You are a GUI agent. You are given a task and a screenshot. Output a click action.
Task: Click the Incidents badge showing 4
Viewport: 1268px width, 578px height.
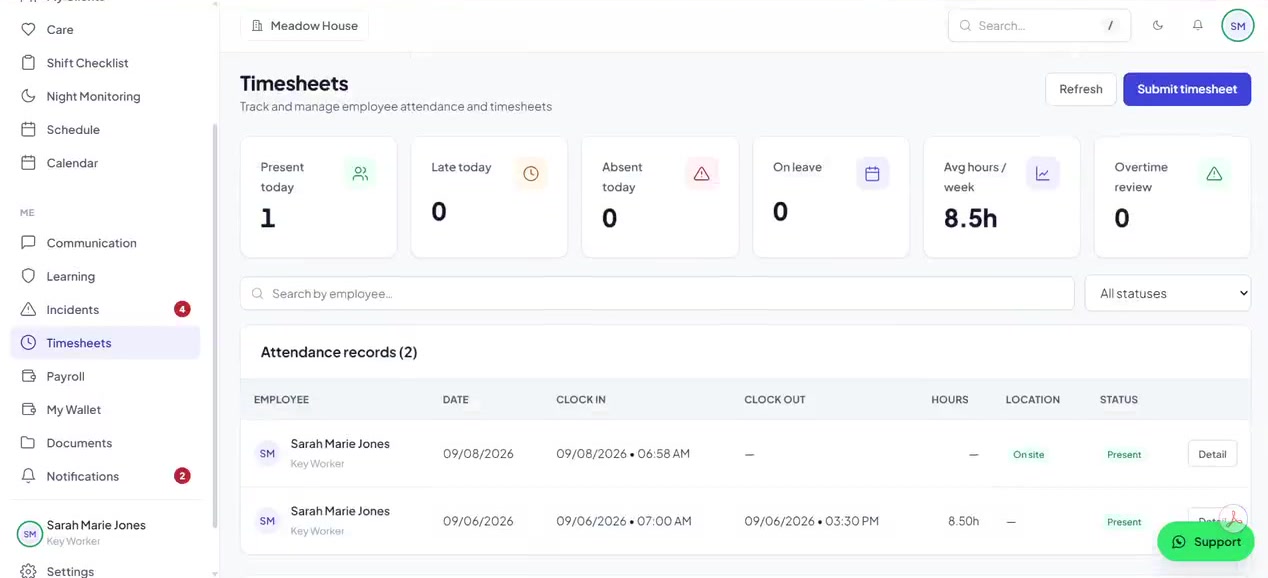point(182,309)
